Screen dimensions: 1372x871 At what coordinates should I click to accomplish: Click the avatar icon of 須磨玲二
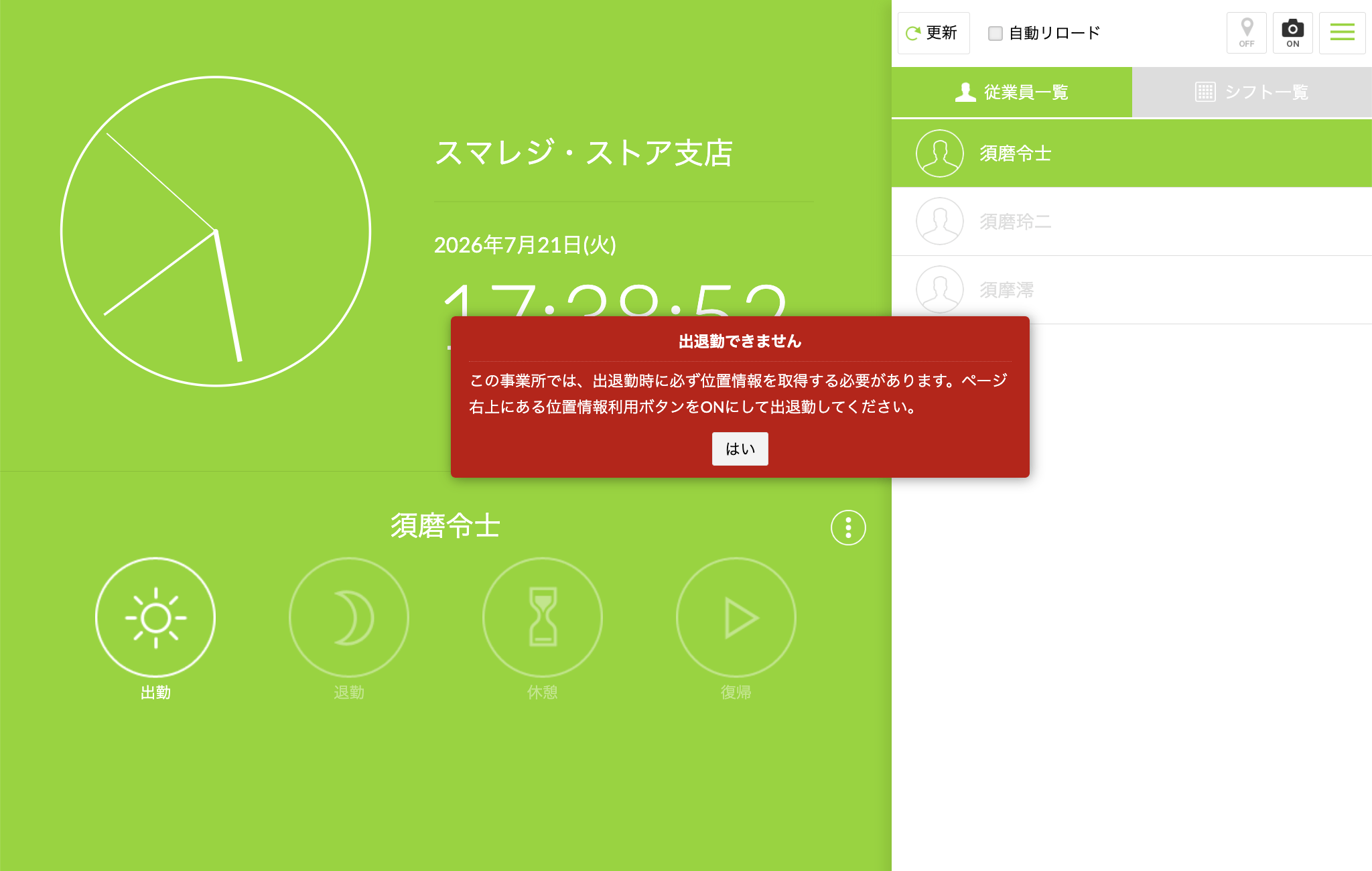940,222
